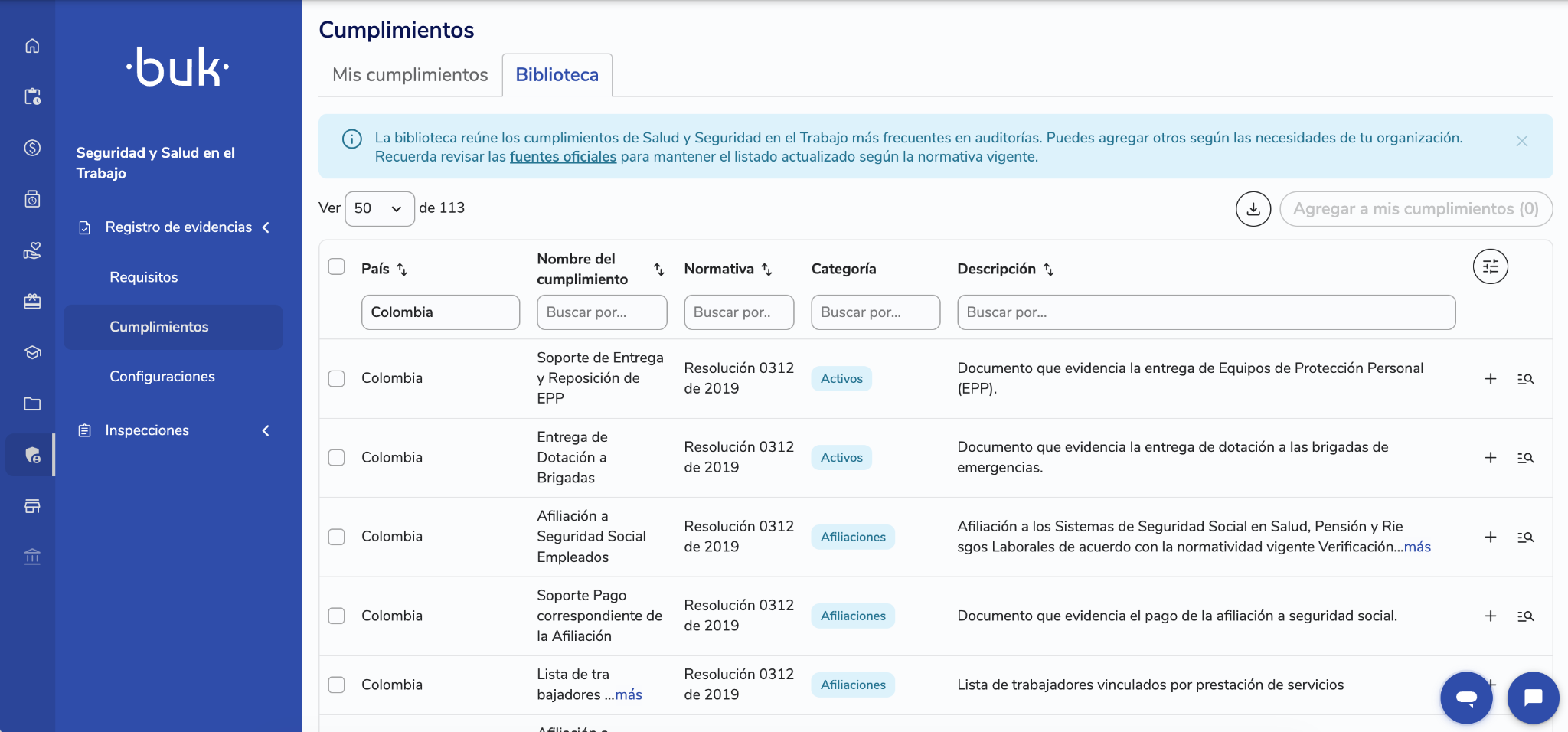Click the Afiliaciones tag in Lista de trabajadores row
Viewport: 1568px width, 732px height.
853,685
